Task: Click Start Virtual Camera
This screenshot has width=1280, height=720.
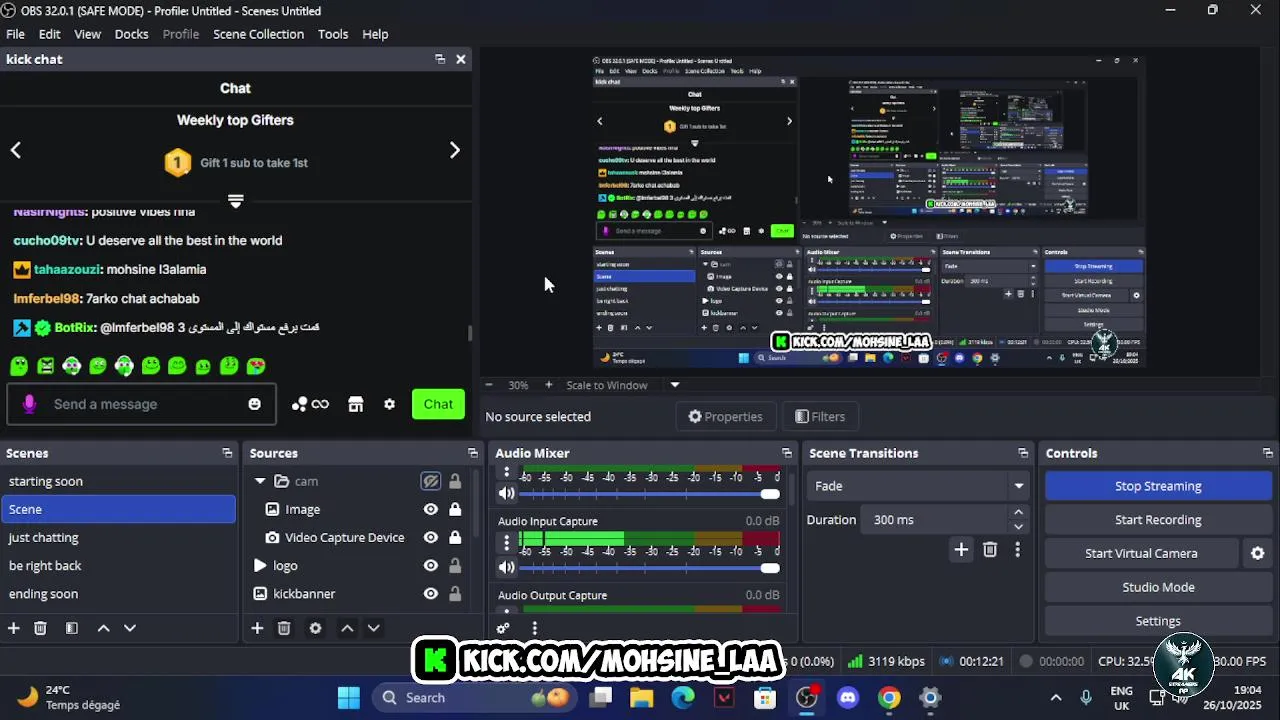Action: [1141, 553]
